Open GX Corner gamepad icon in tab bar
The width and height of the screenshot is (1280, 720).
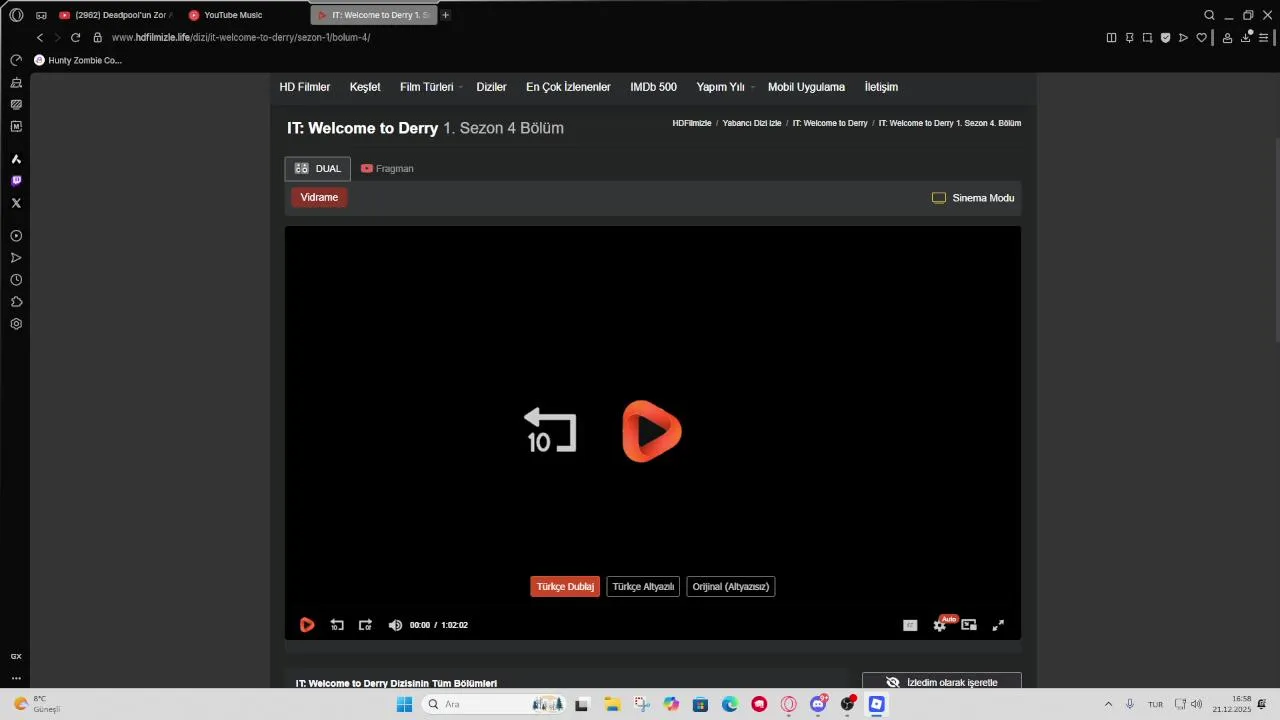point(41,15)
